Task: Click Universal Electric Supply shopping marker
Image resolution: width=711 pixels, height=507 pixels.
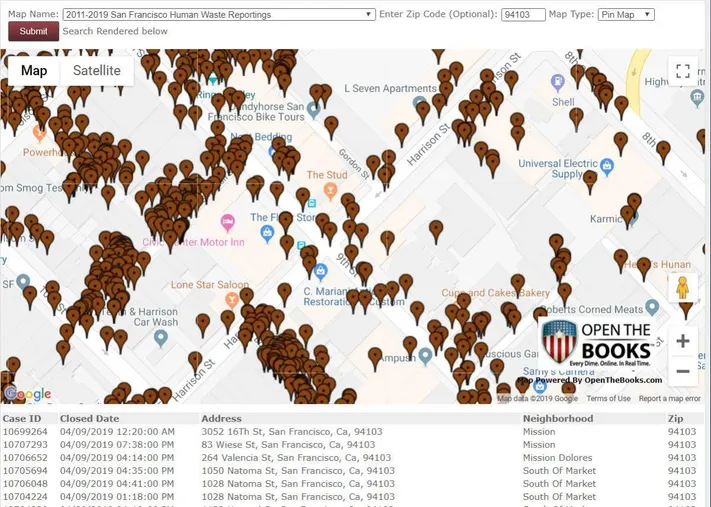Action: pyautogui.click(x=607, y=166)
